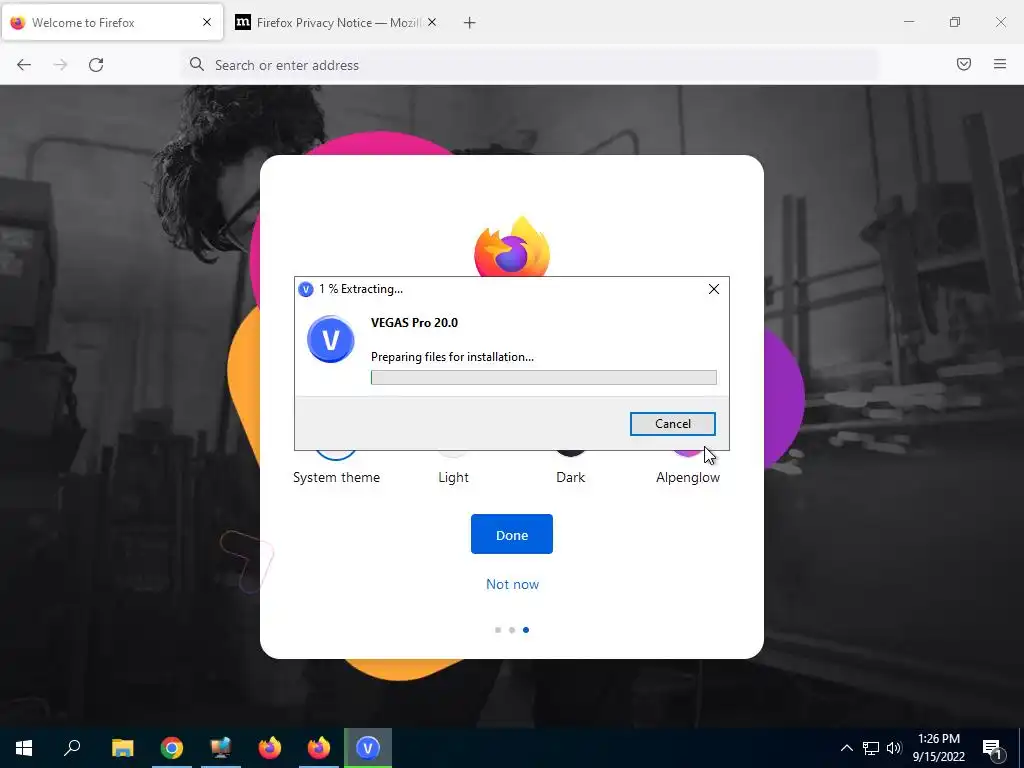
Task: Choose Not now link
Action: pos(512,584)
